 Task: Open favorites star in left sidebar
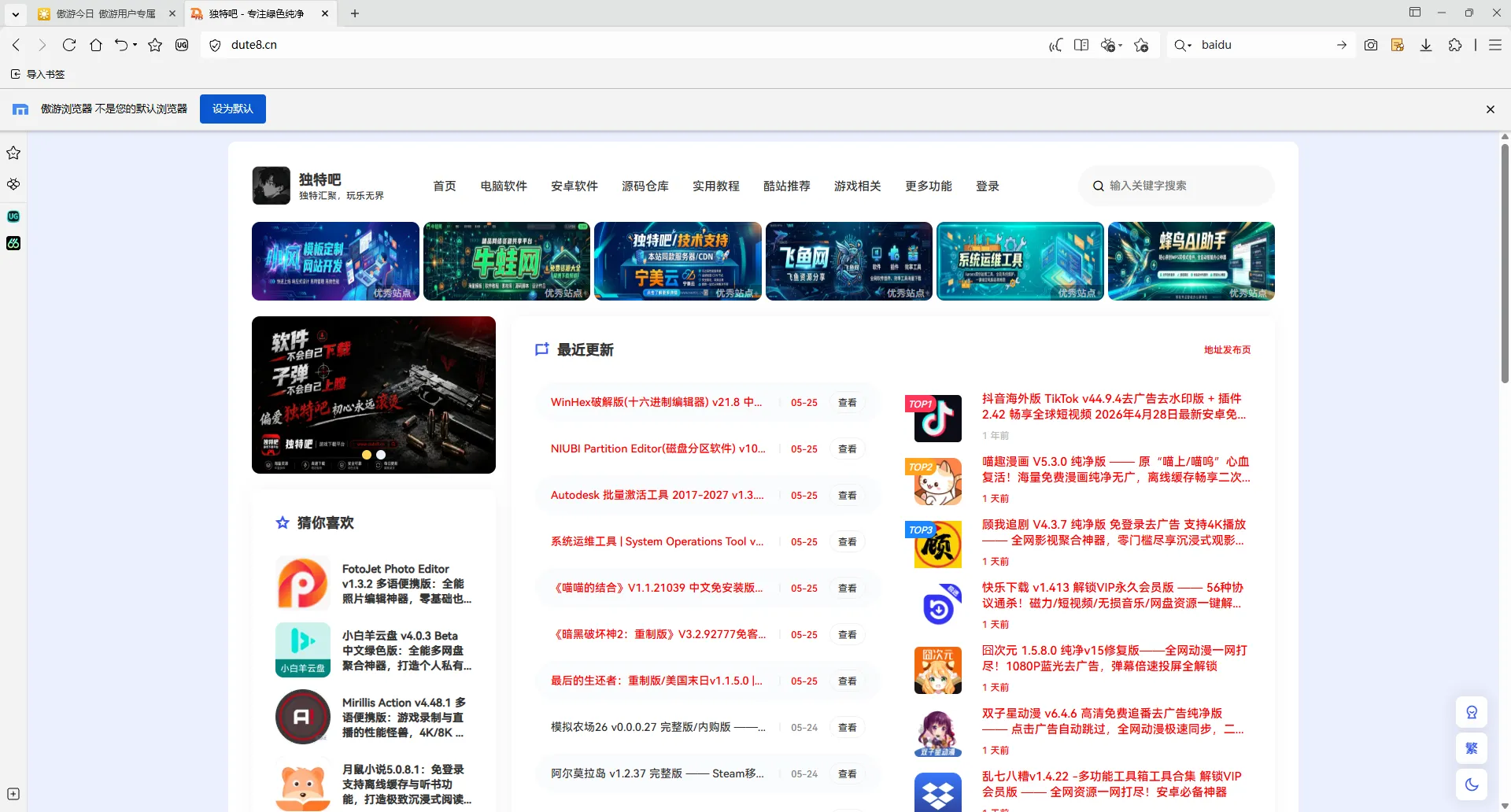point(13,153)
